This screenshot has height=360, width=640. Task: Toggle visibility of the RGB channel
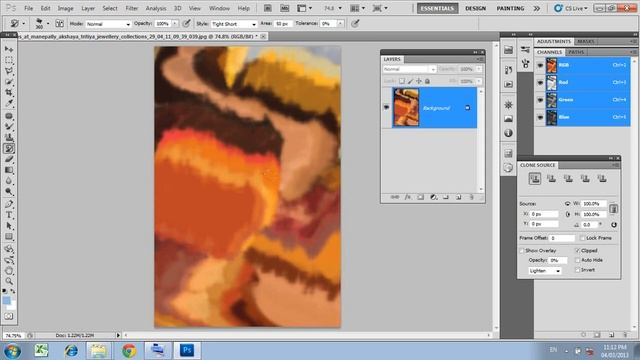tap(540, 65)
